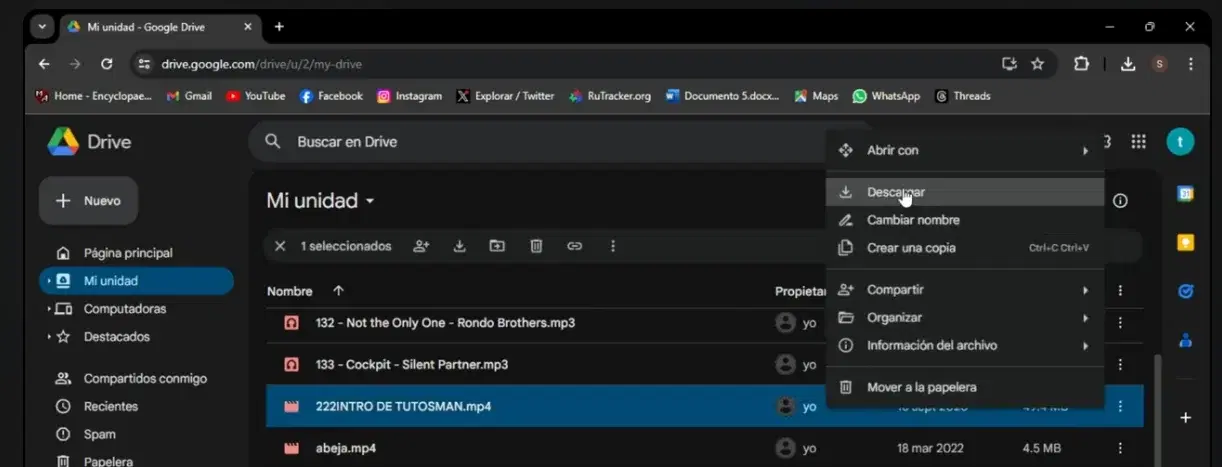Open Google Tasks side panel

(1186, 292)
